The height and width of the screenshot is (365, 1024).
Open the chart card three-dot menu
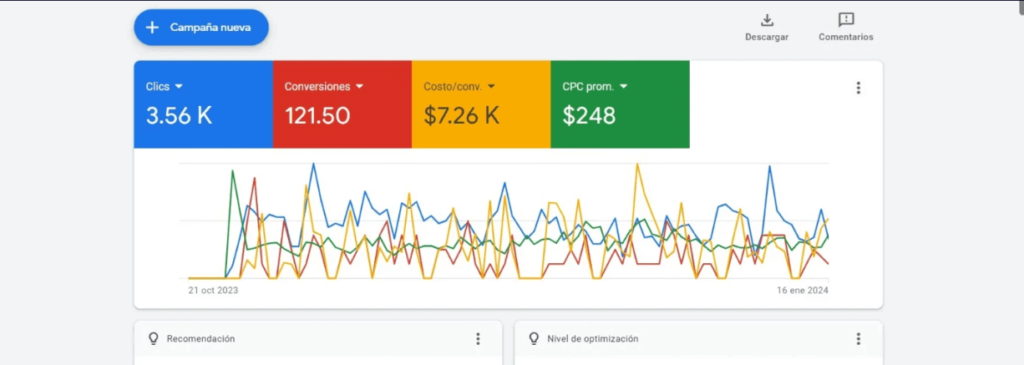[859, 87]
